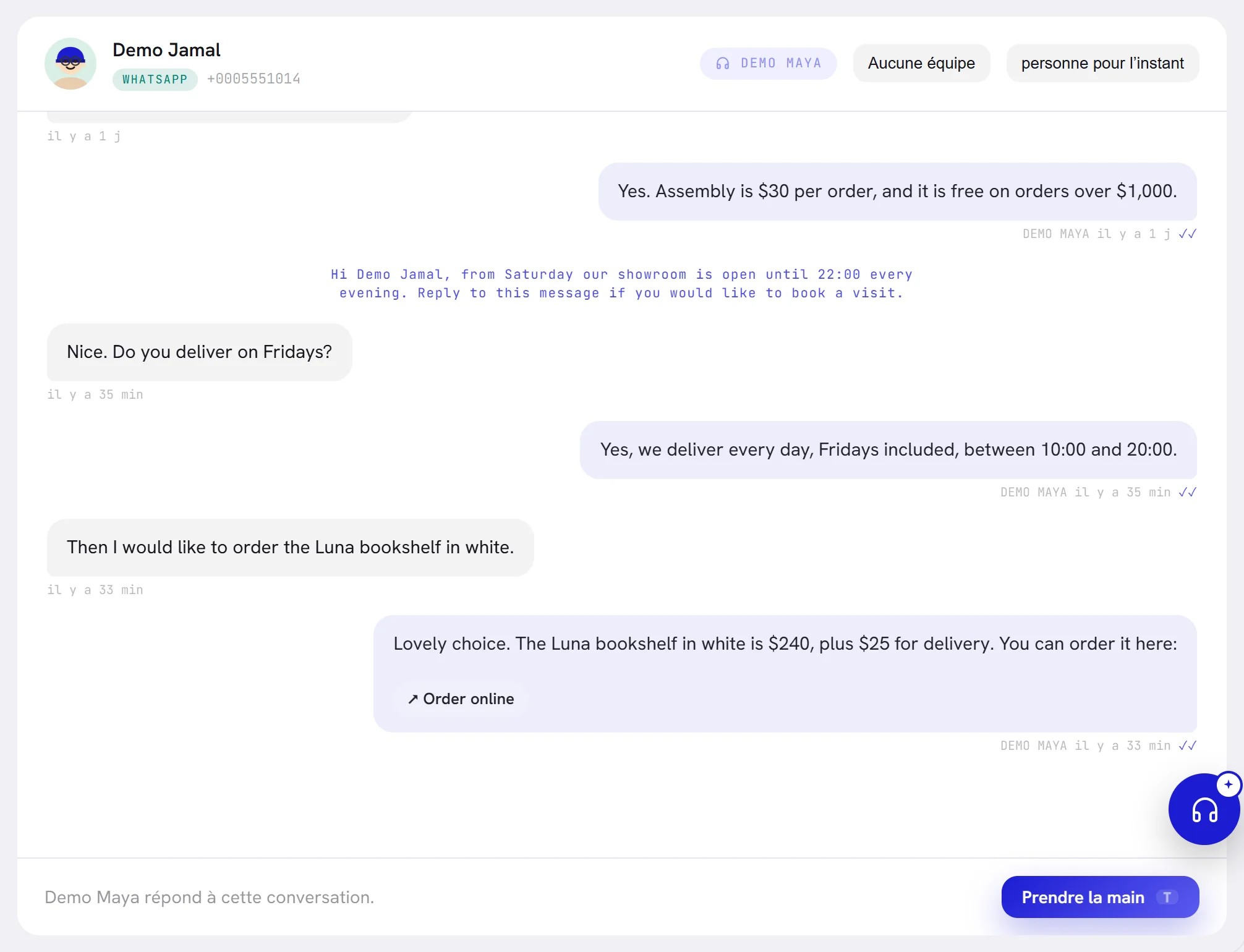Click read checkmarks under the Luna bookshelf reply
Screen dimensions: 1244x952
[x=1187, y=746]
